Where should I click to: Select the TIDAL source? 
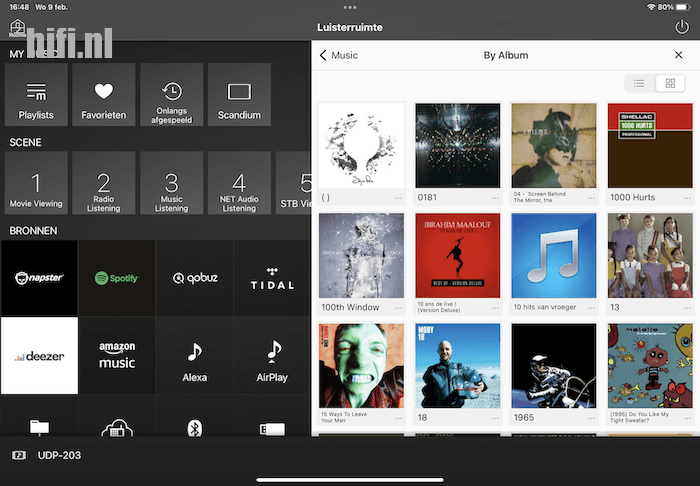272,278
